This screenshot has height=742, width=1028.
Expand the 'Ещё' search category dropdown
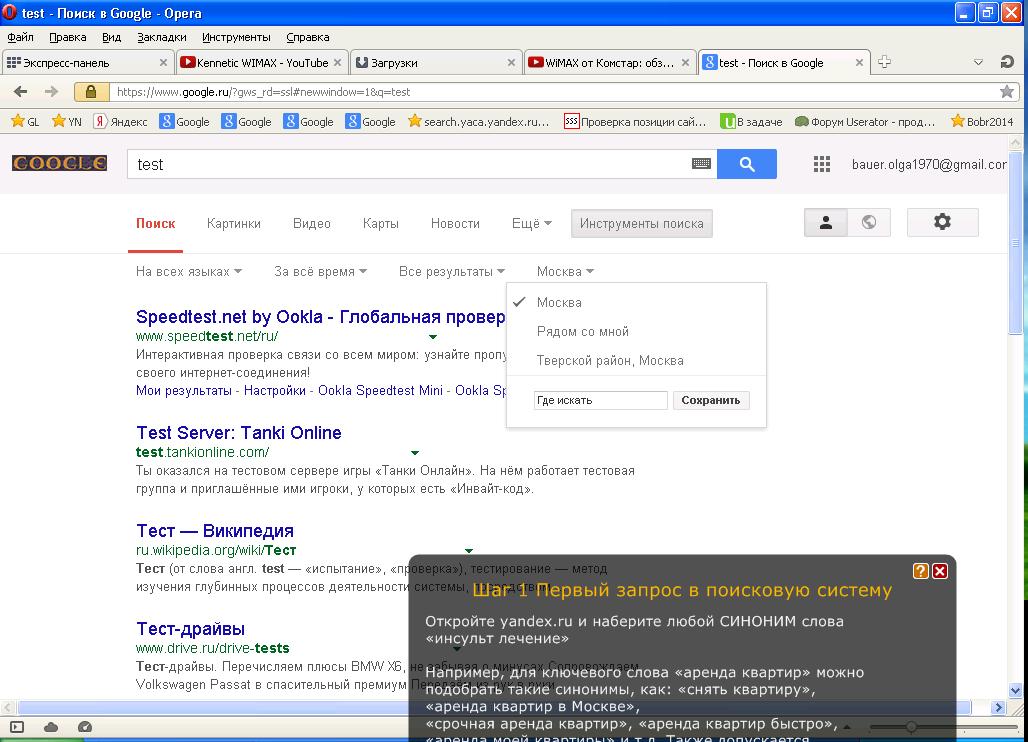pyautogui.click(x=532, y=224)
